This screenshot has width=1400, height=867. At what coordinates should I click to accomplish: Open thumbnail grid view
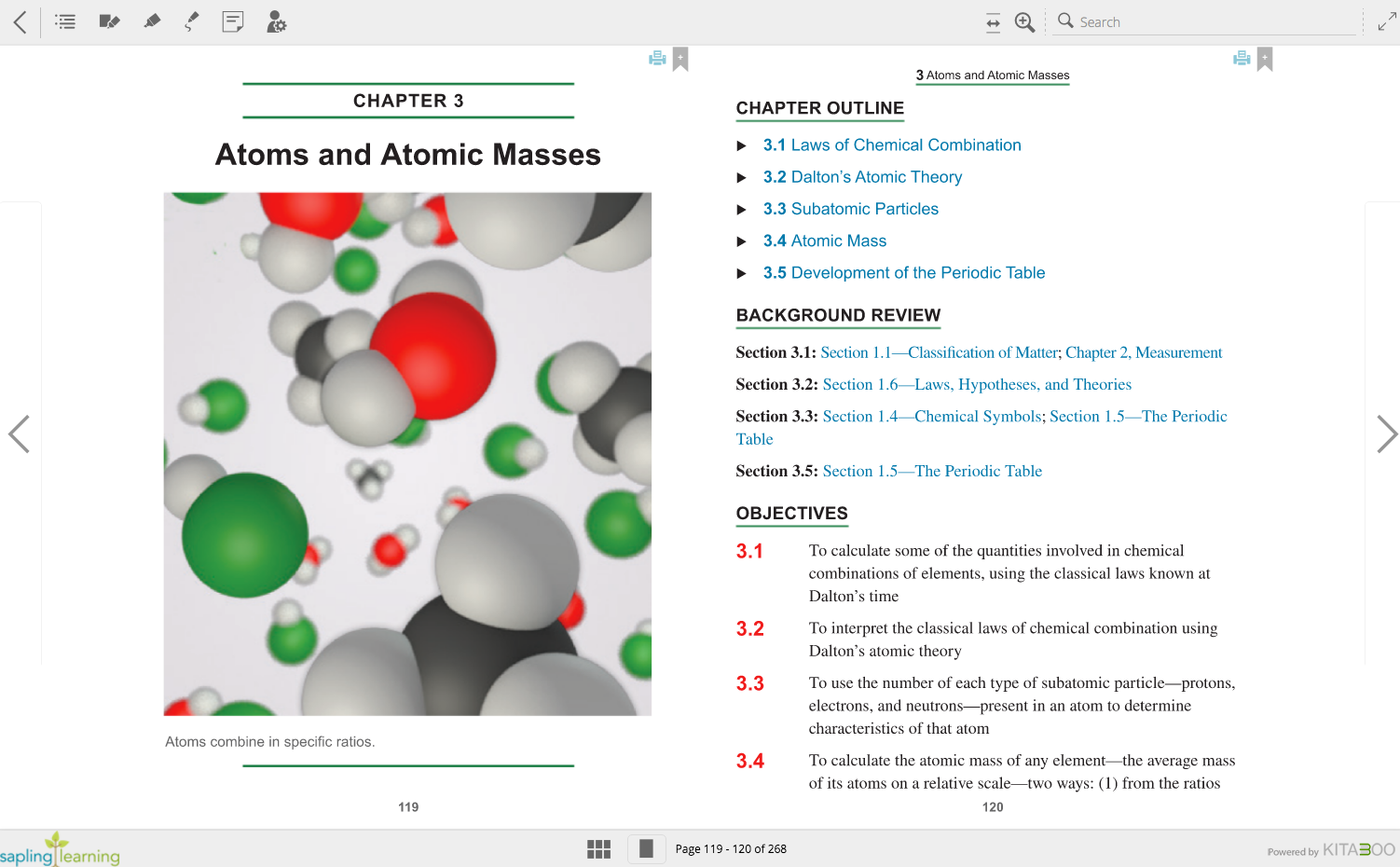(598, 848)
